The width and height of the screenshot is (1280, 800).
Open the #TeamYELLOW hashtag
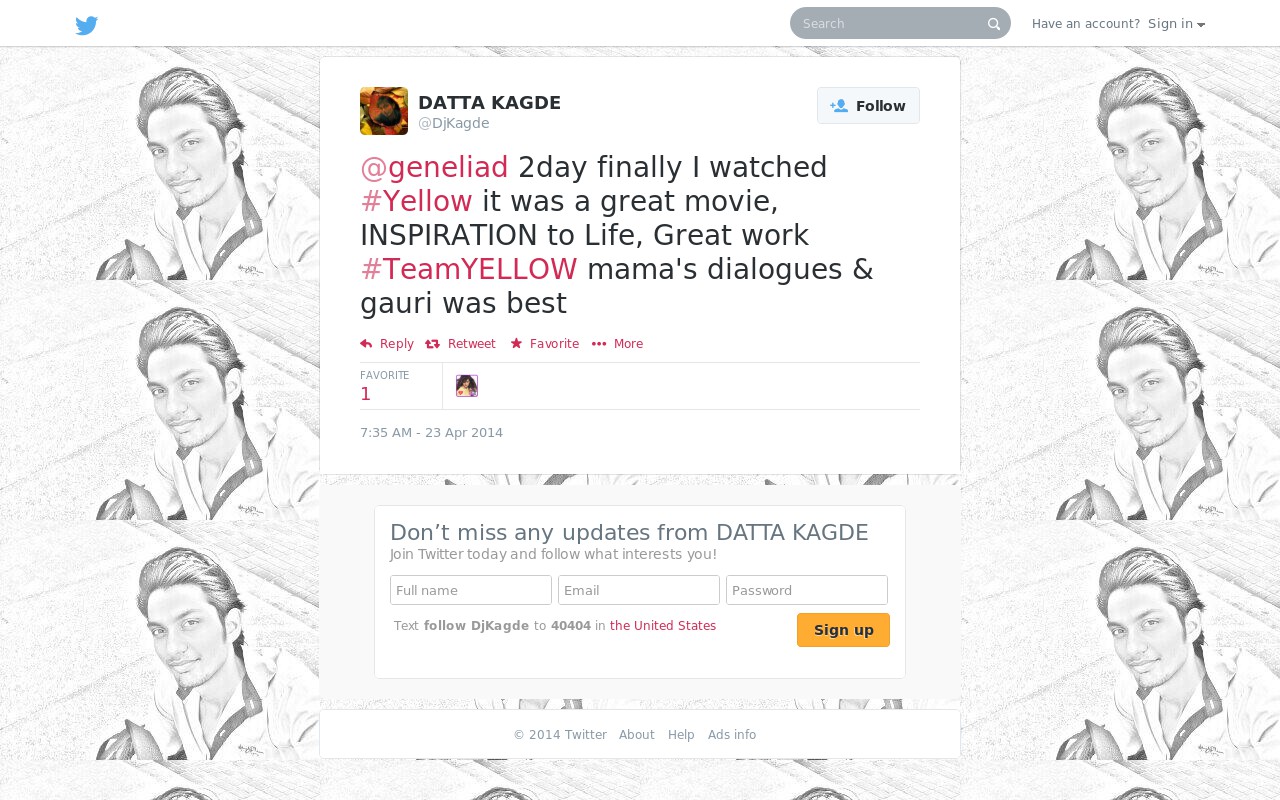469,269
